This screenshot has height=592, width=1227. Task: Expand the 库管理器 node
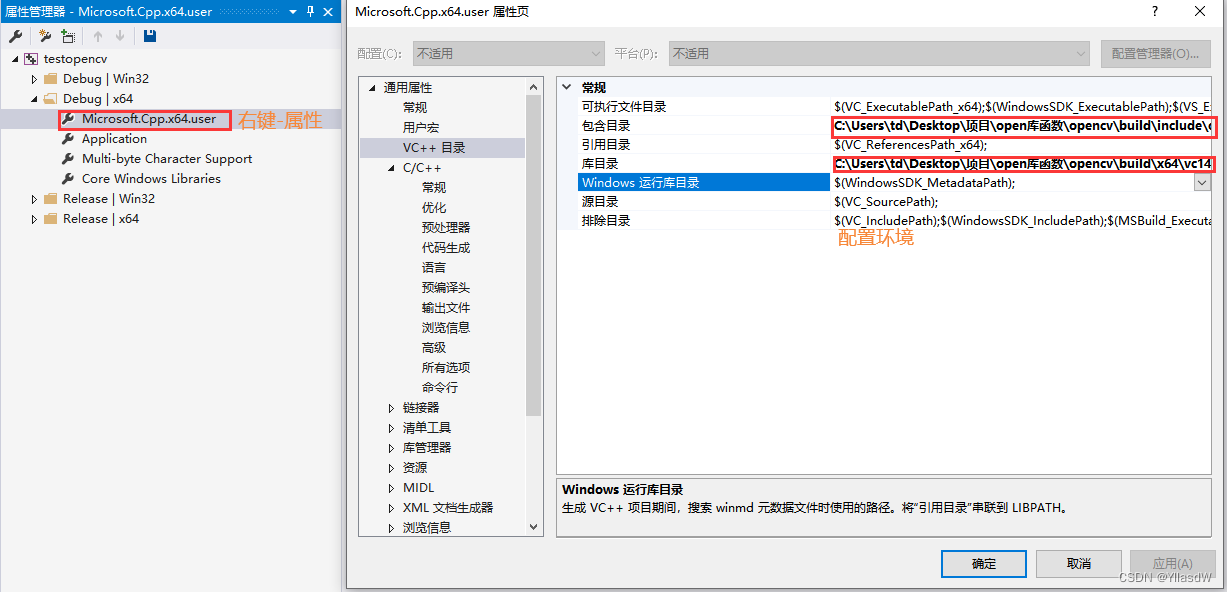point(392,448)
